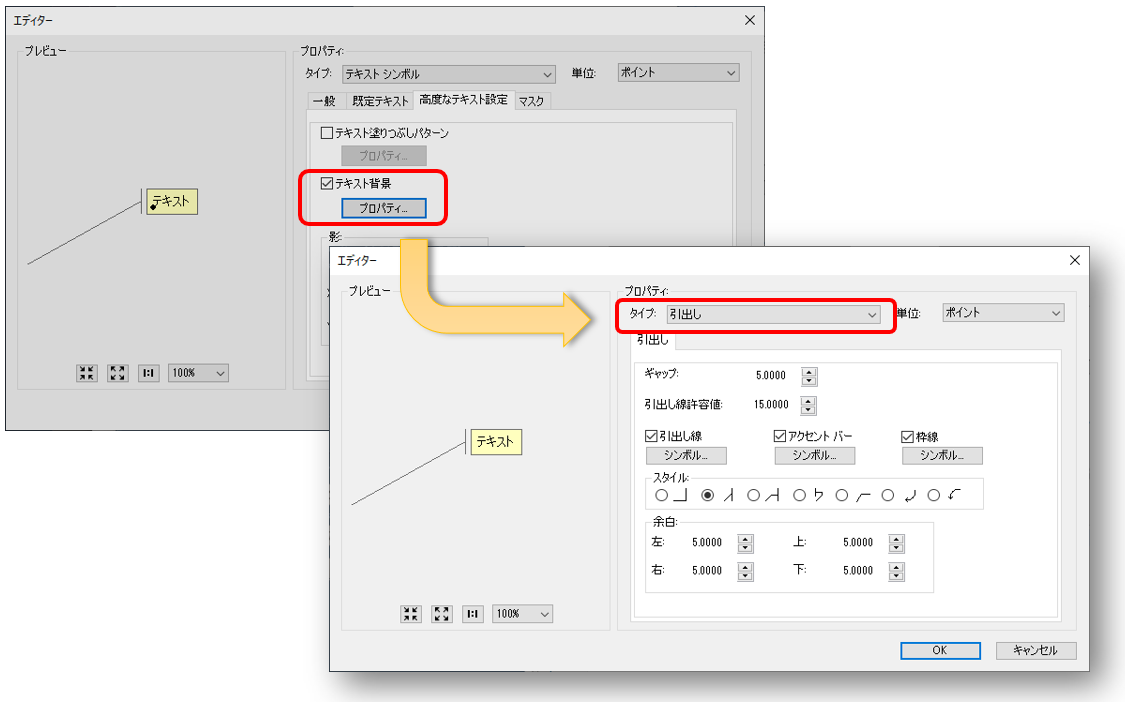
Task: Select first callout style radio button
Action: coord(662,495)
